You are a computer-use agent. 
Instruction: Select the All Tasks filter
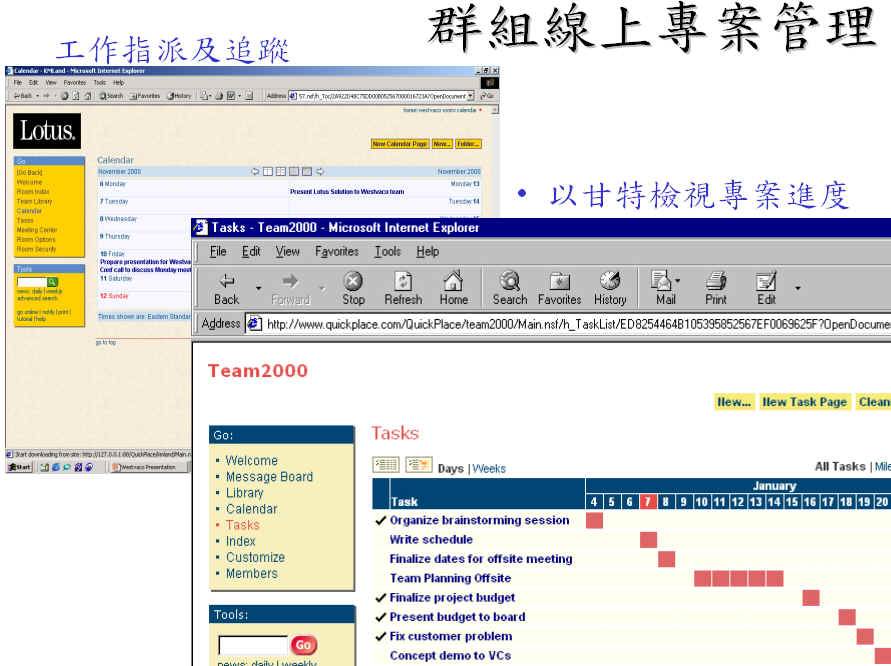(x=840, y=467)
